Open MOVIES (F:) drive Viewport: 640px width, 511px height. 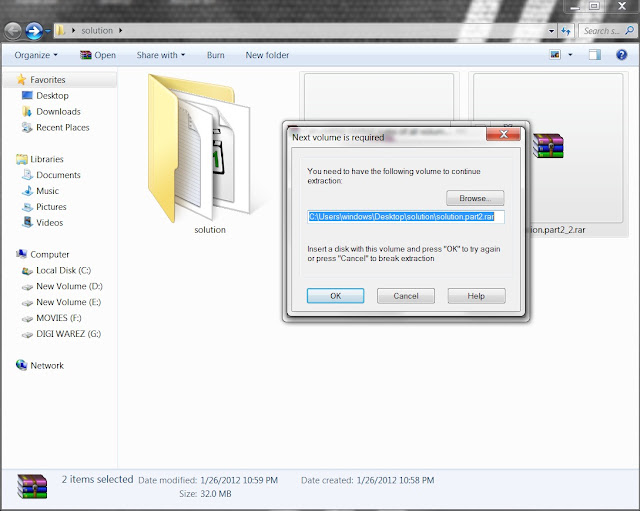click(x=58, y=318)
